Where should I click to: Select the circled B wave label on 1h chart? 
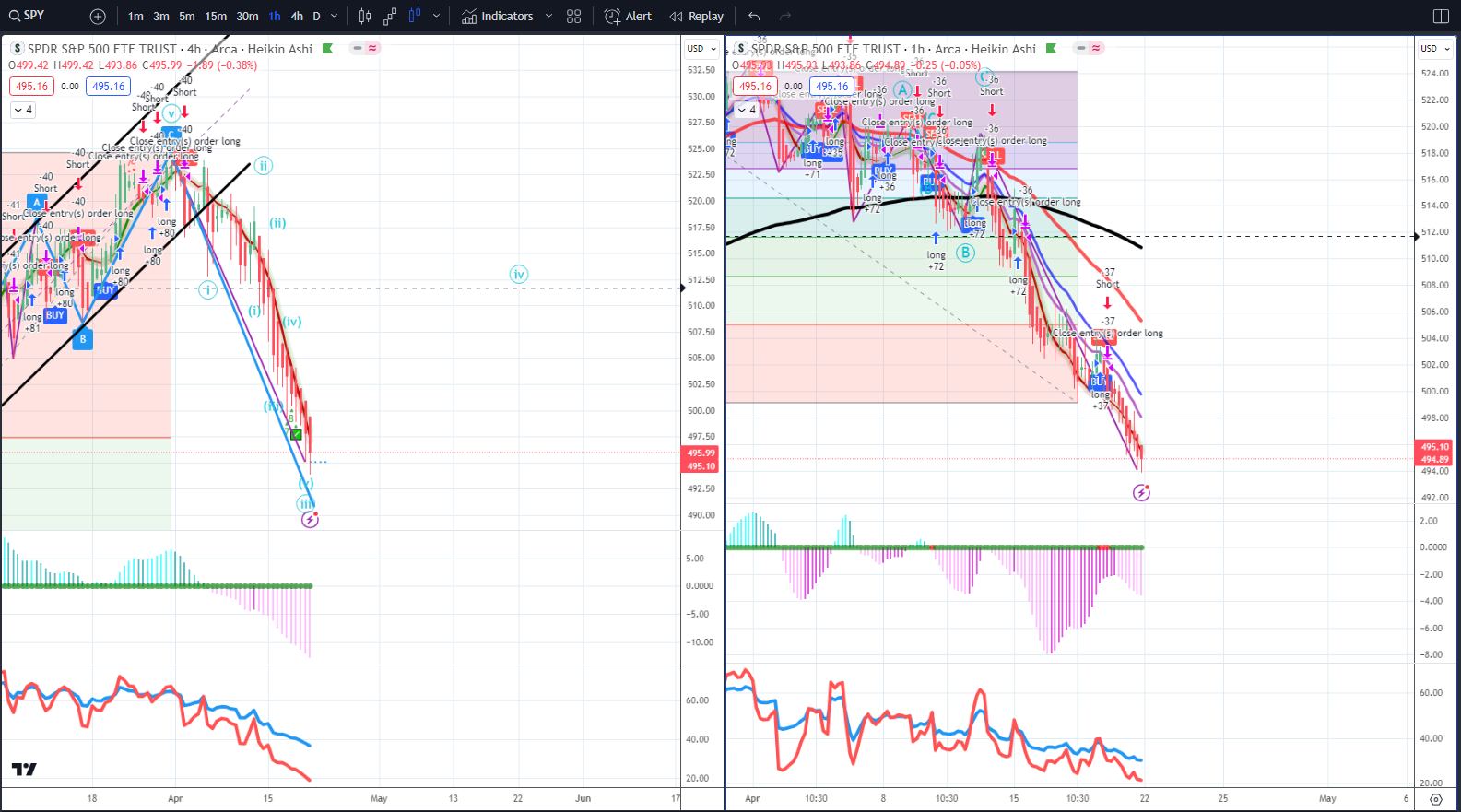tap(965, 253)
